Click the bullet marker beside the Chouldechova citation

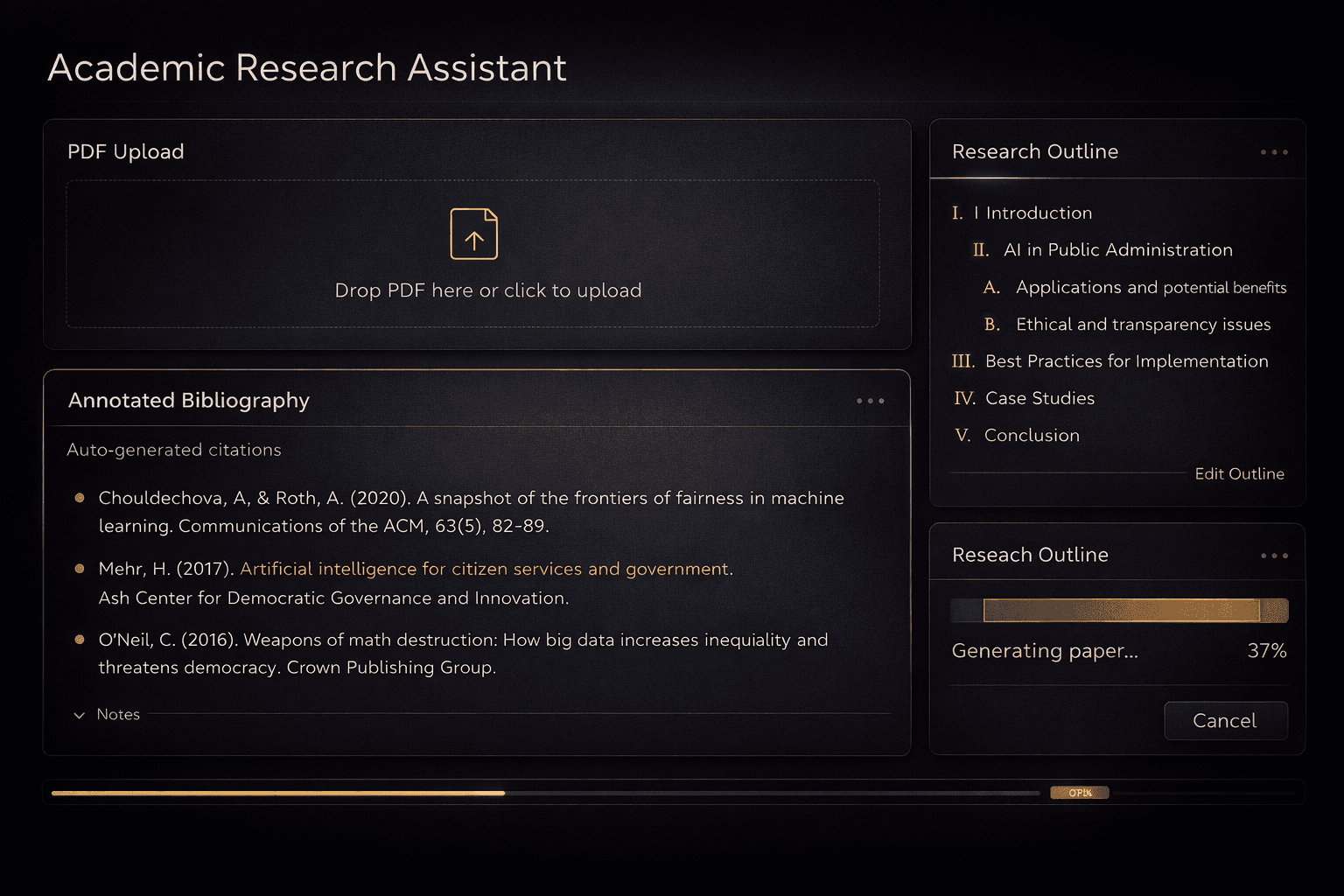click(79, 497)
